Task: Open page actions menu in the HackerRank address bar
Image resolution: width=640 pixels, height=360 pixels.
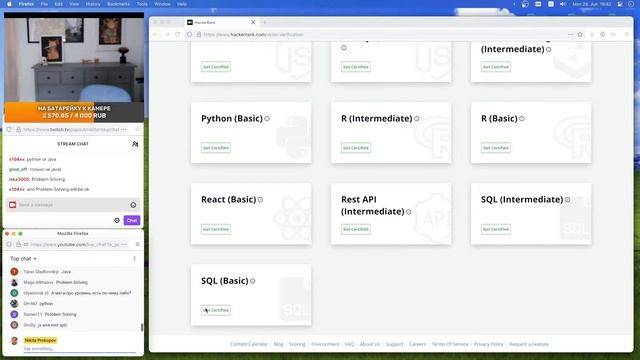Action: coord(570,35)
